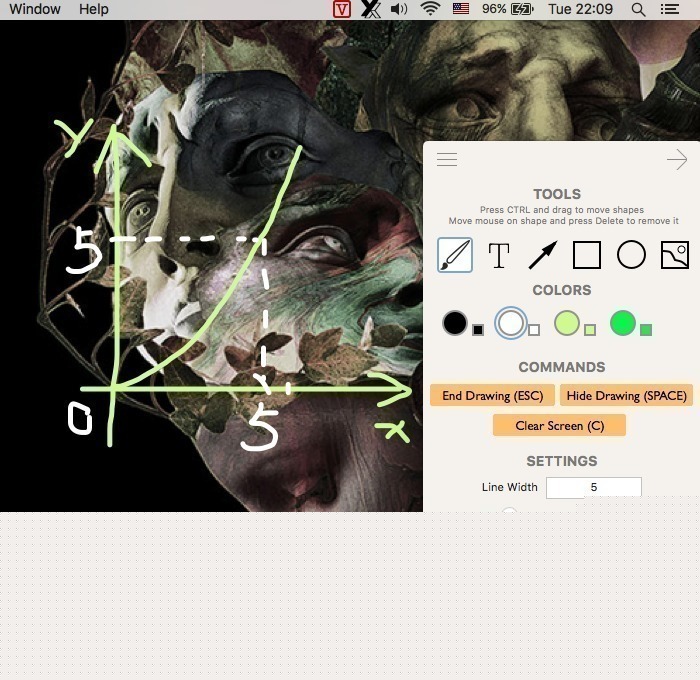Select the Text tool
The width and height of the screenshot is (700, 680).
click(499, 255)
